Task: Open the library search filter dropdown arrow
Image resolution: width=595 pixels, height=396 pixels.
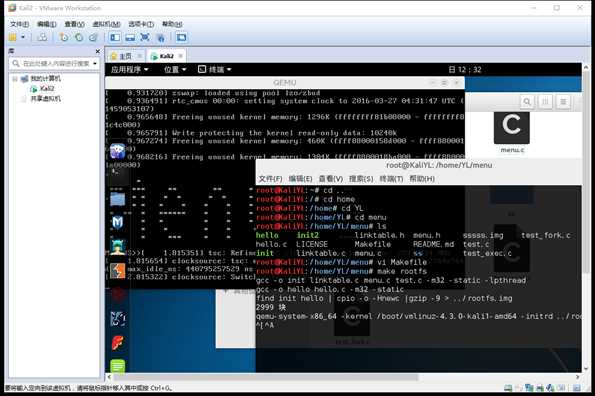Action: (x=95, y=63)
